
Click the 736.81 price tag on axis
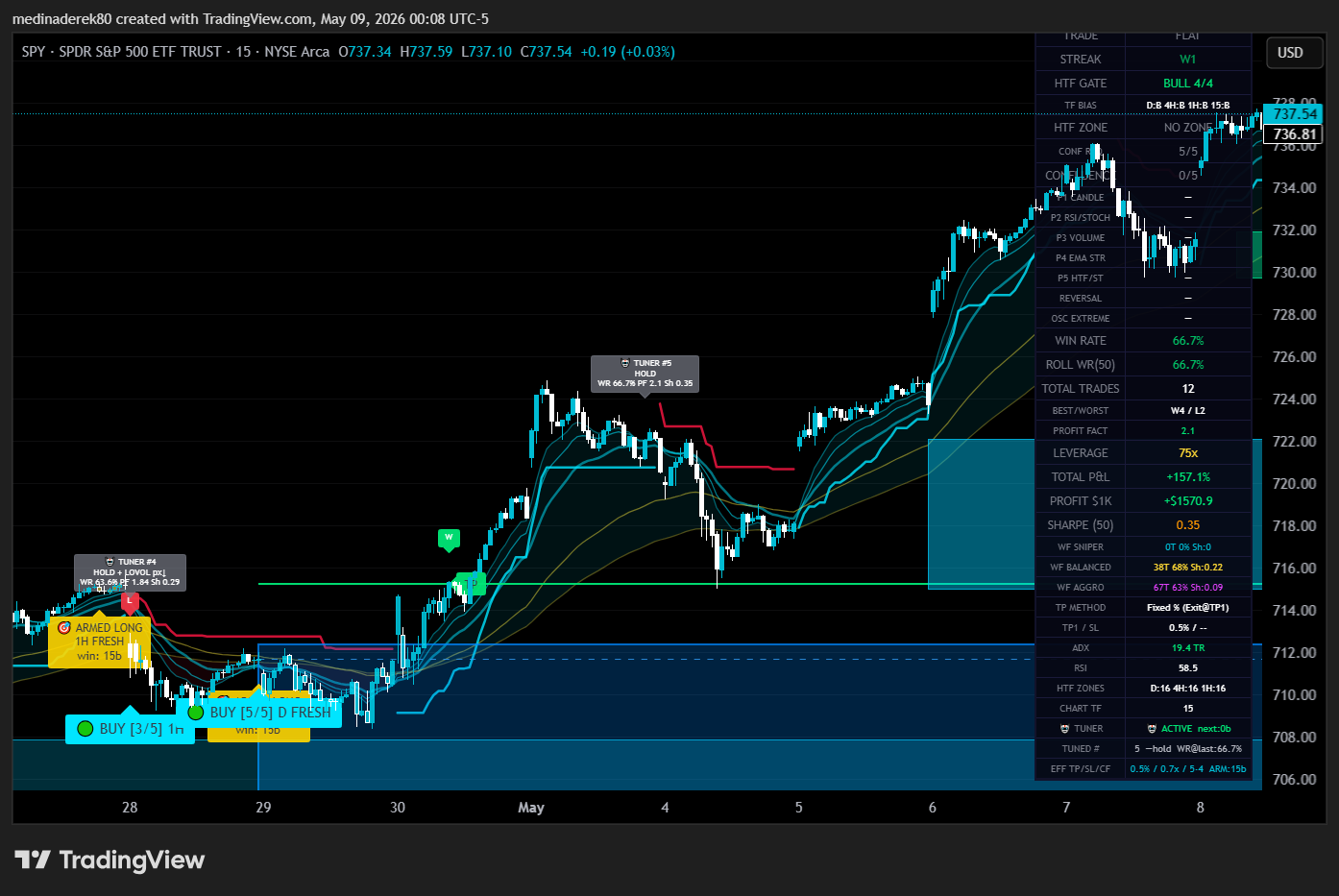coord(1294,134)
